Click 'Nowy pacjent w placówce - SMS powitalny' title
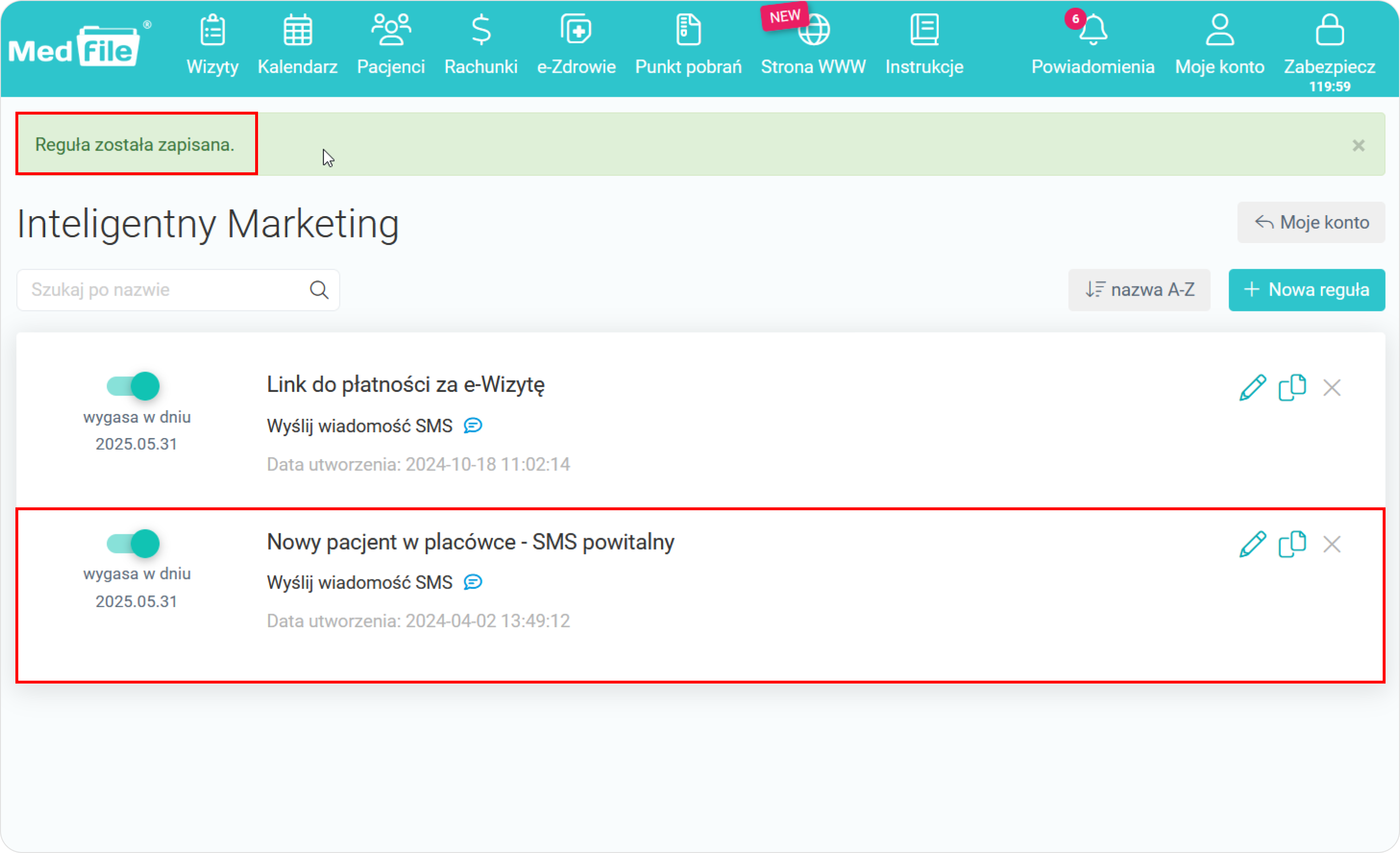1400x853 pixels. pyautogui.click(x=470, y=542)
